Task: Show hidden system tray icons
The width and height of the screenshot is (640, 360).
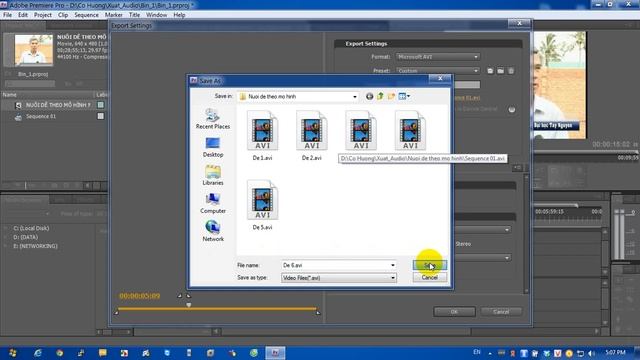Action: (490, 353)
